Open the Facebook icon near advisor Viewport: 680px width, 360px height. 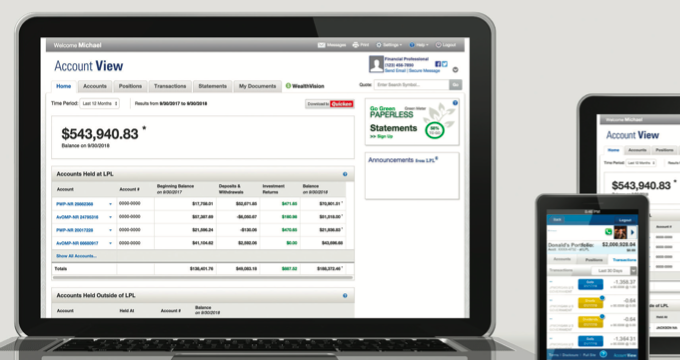[438, 64]
